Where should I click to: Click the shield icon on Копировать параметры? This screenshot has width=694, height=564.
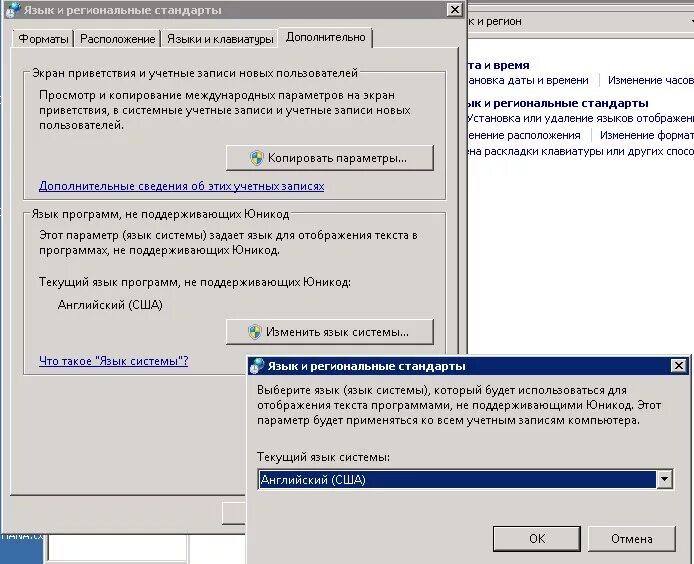click(x=257, y=158)
